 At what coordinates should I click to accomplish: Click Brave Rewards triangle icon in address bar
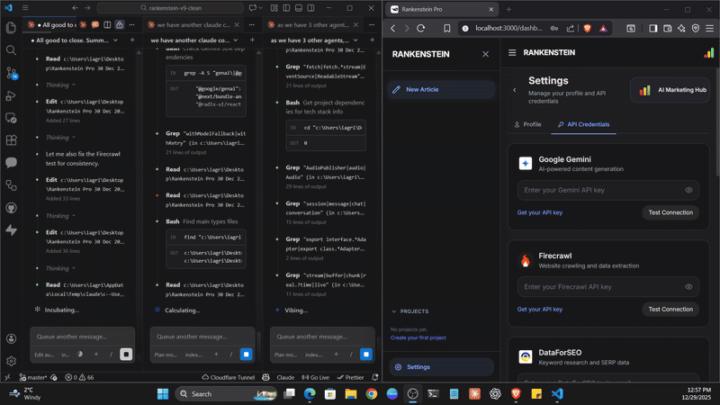tap(603, 28)
